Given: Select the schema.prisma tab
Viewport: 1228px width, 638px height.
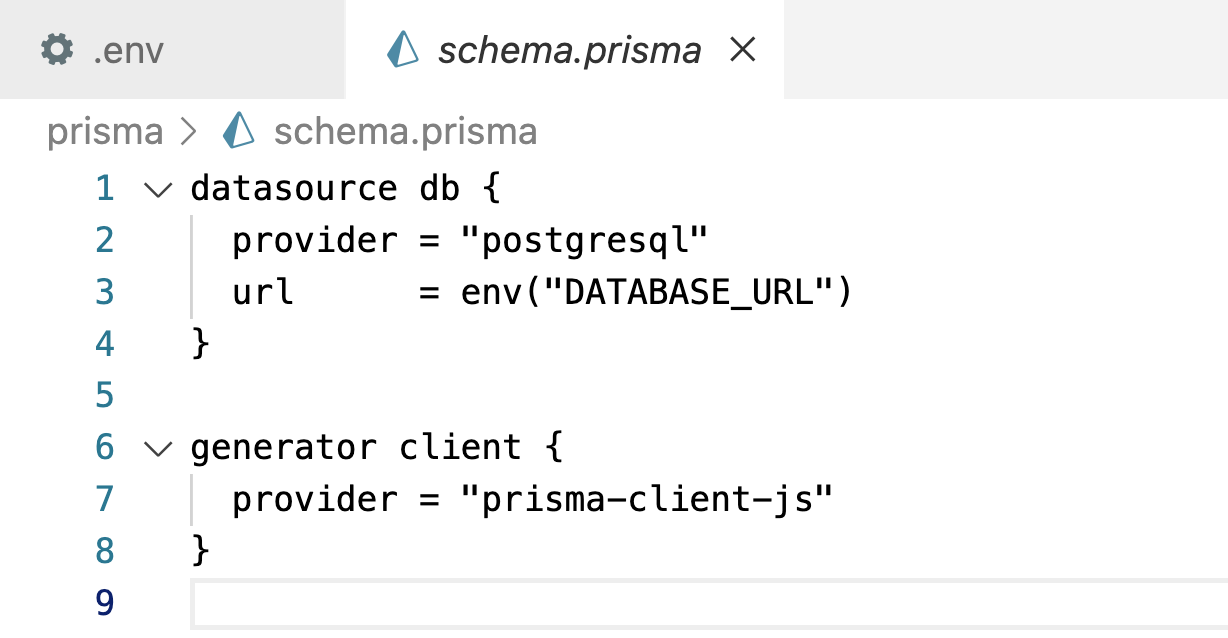Looking at the screenshot, I should 565,48.
